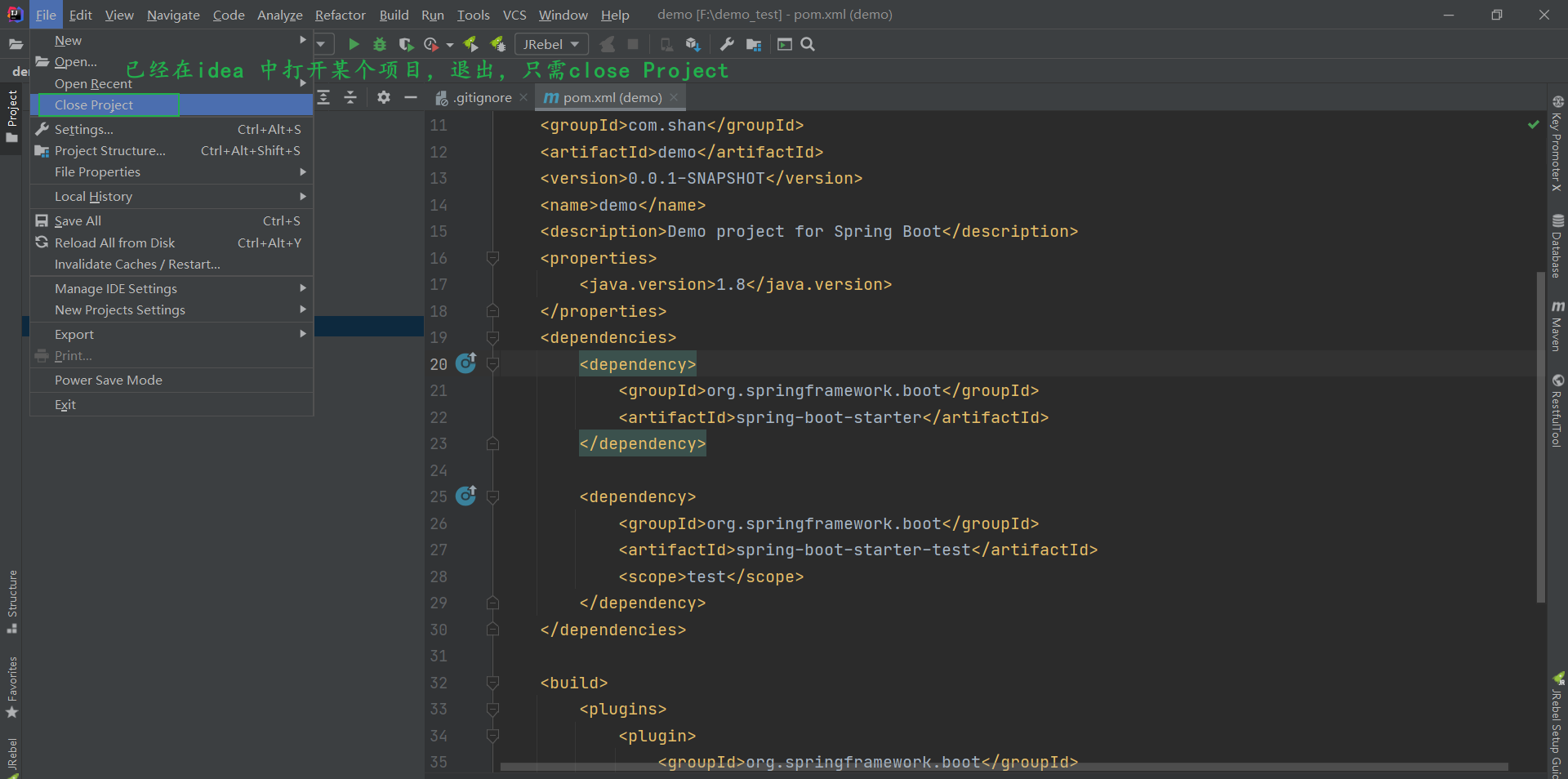Open the dropdown arrow next to the profiler icon
This screenshot has height=779, width=1568.
(x=450, y=45)
